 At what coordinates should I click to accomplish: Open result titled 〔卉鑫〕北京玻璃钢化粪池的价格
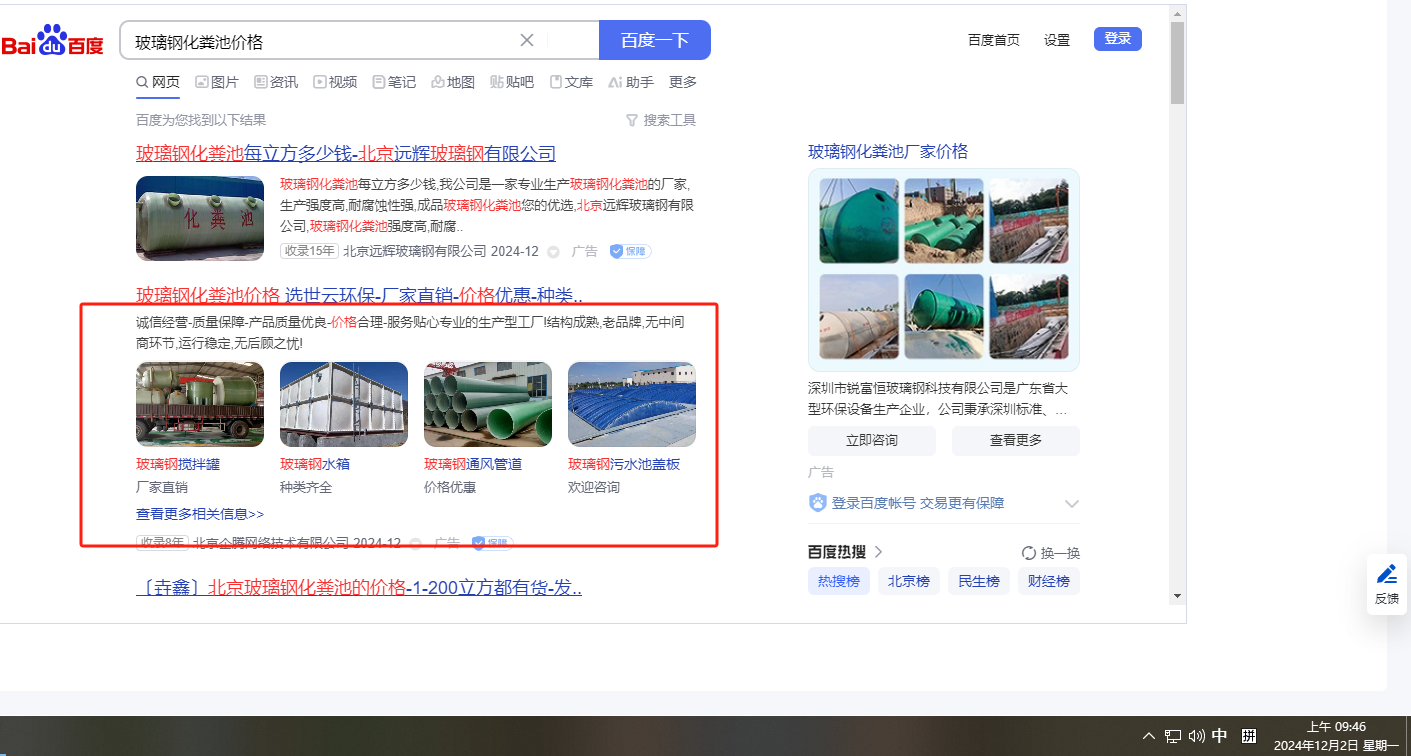359,588
